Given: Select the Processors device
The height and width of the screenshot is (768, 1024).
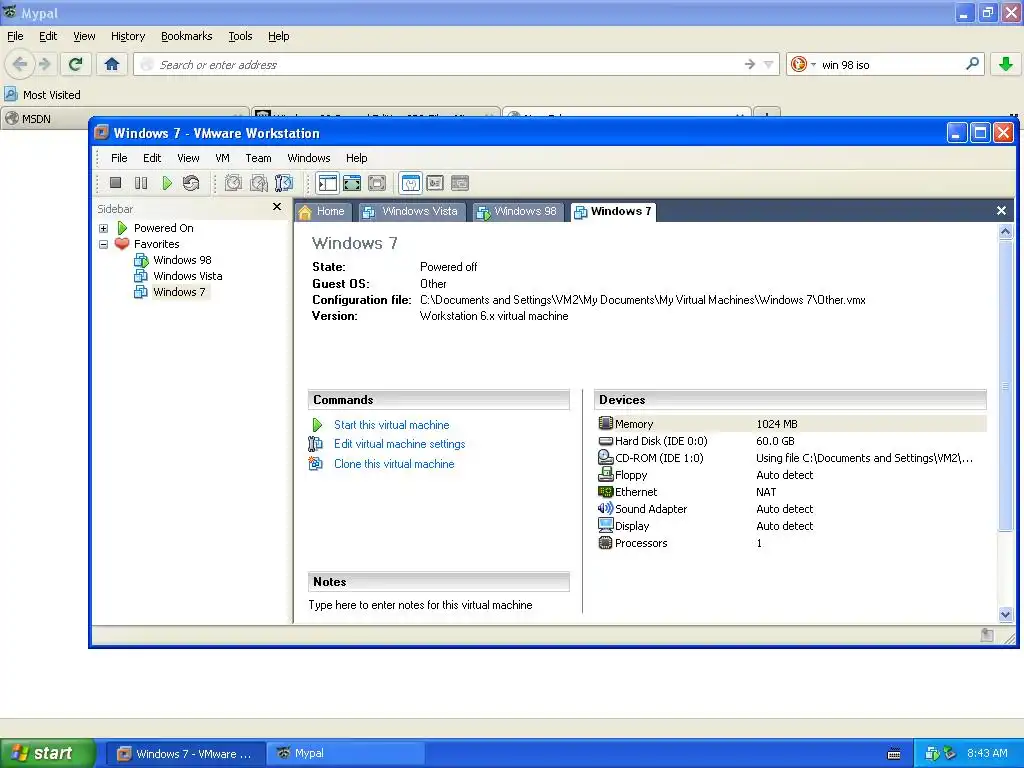Looking at the screenshot, I should coord(791,543).
